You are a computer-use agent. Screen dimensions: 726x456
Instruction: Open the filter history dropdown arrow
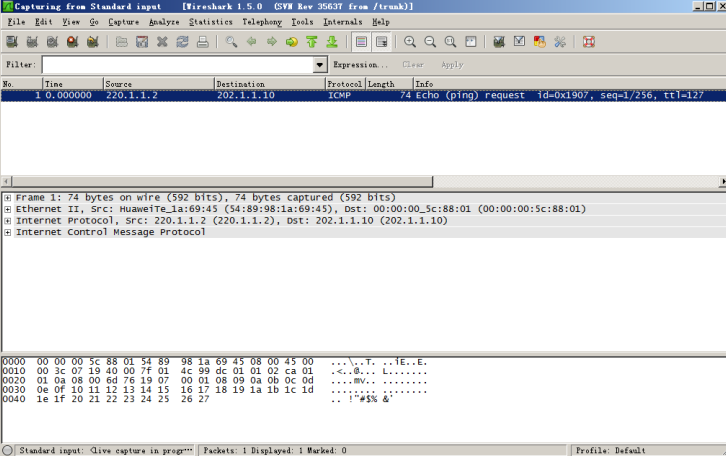[x=320, y=64]
